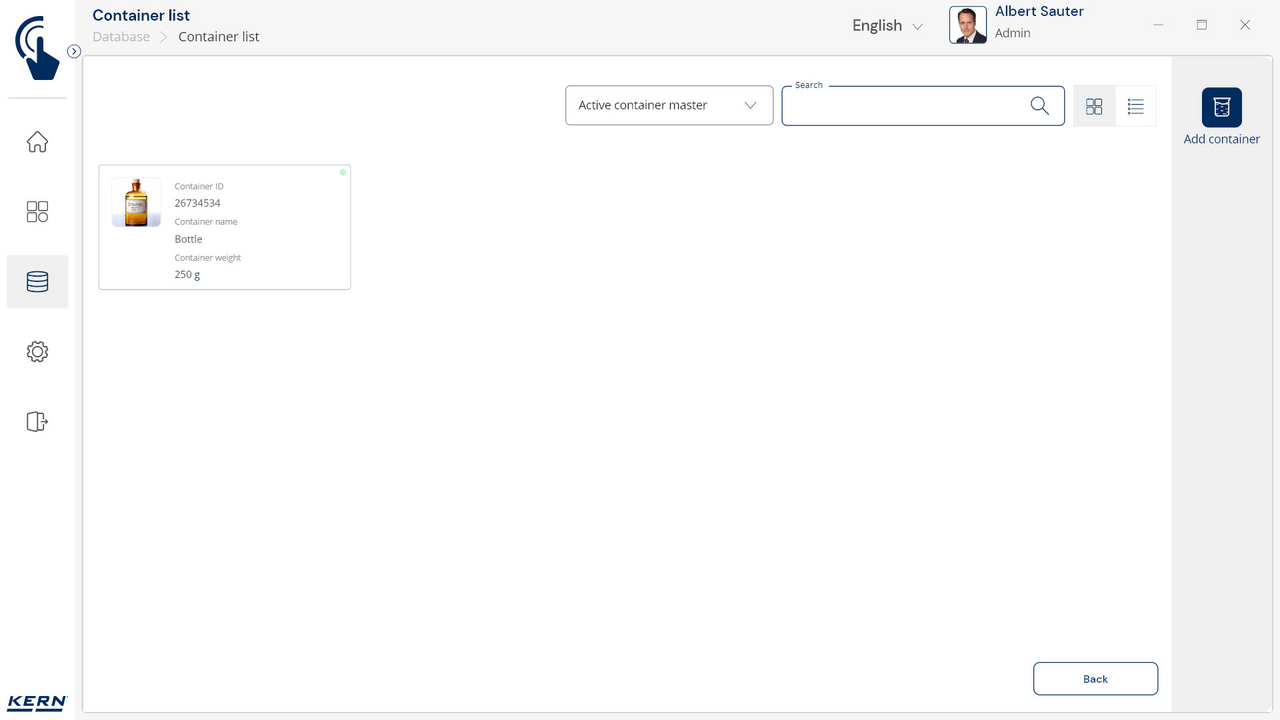Open the English language dropdown
Screen dimensions: 1280x720
(x=887, y=26)
